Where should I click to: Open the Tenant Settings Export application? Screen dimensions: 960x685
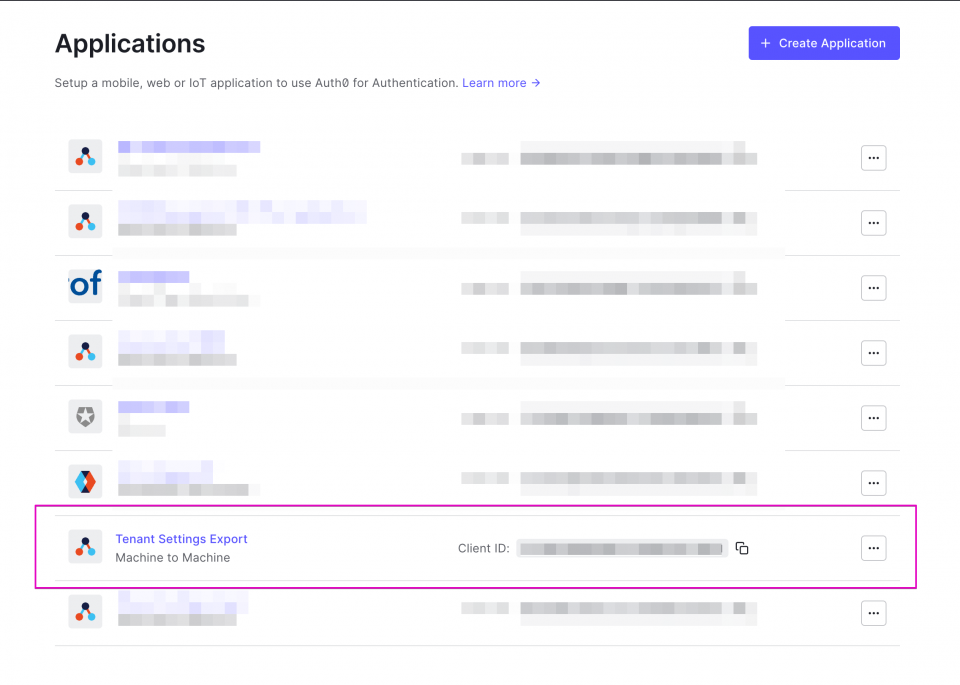[x=181, y=538]
